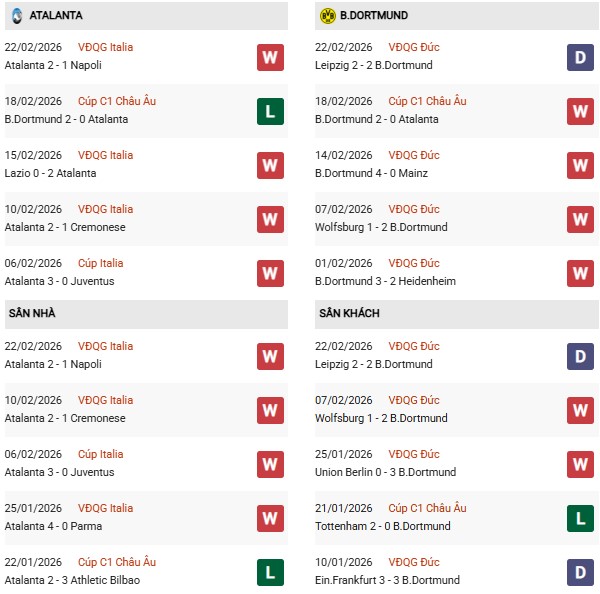Click the W badge for B.Dortmund 3 - 2 Heidenheim
The width and height of the screenshot is (600, 594).
pos(581,273)
